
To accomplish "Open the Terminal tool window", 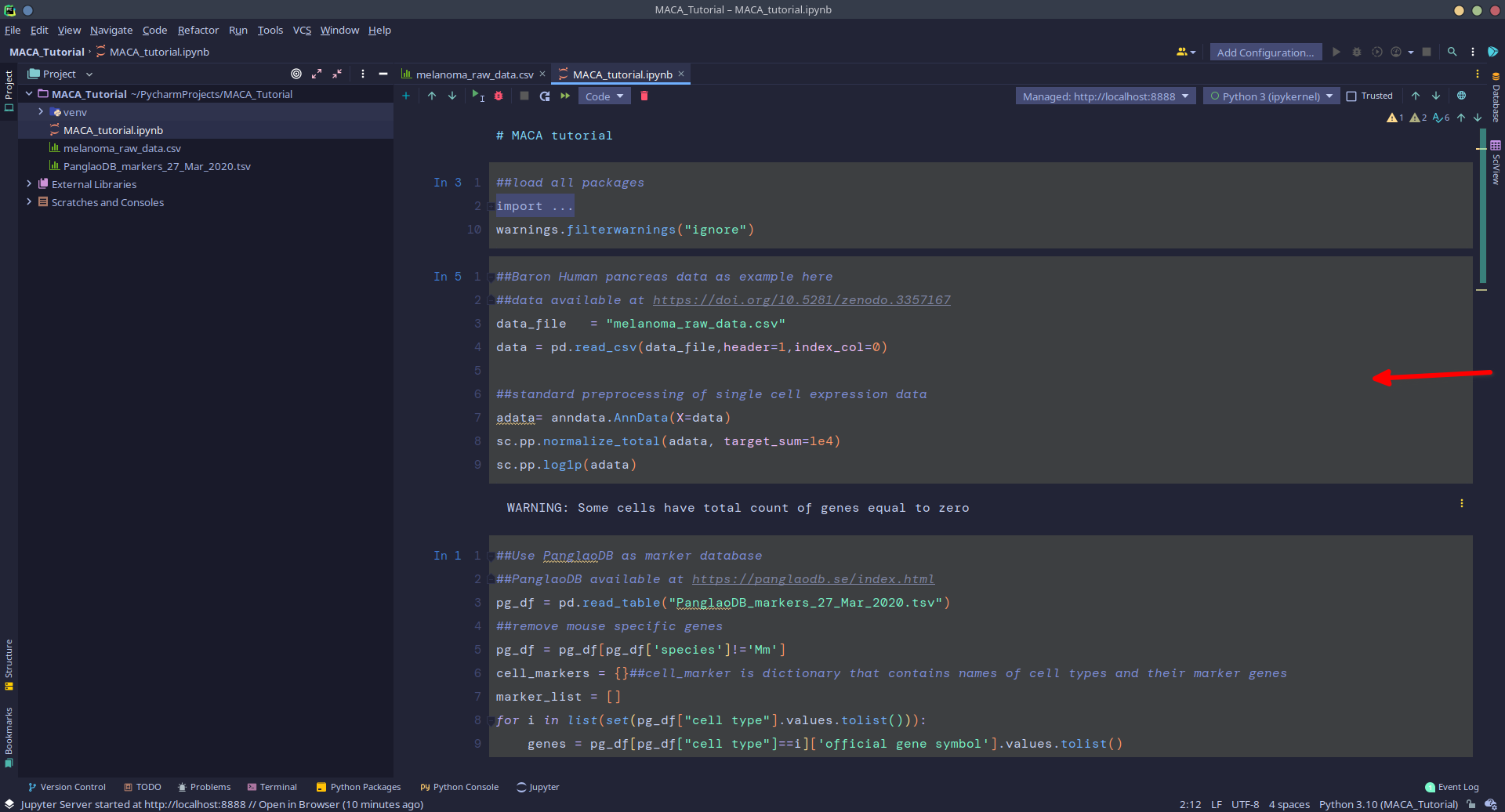I will click(272, 787).
